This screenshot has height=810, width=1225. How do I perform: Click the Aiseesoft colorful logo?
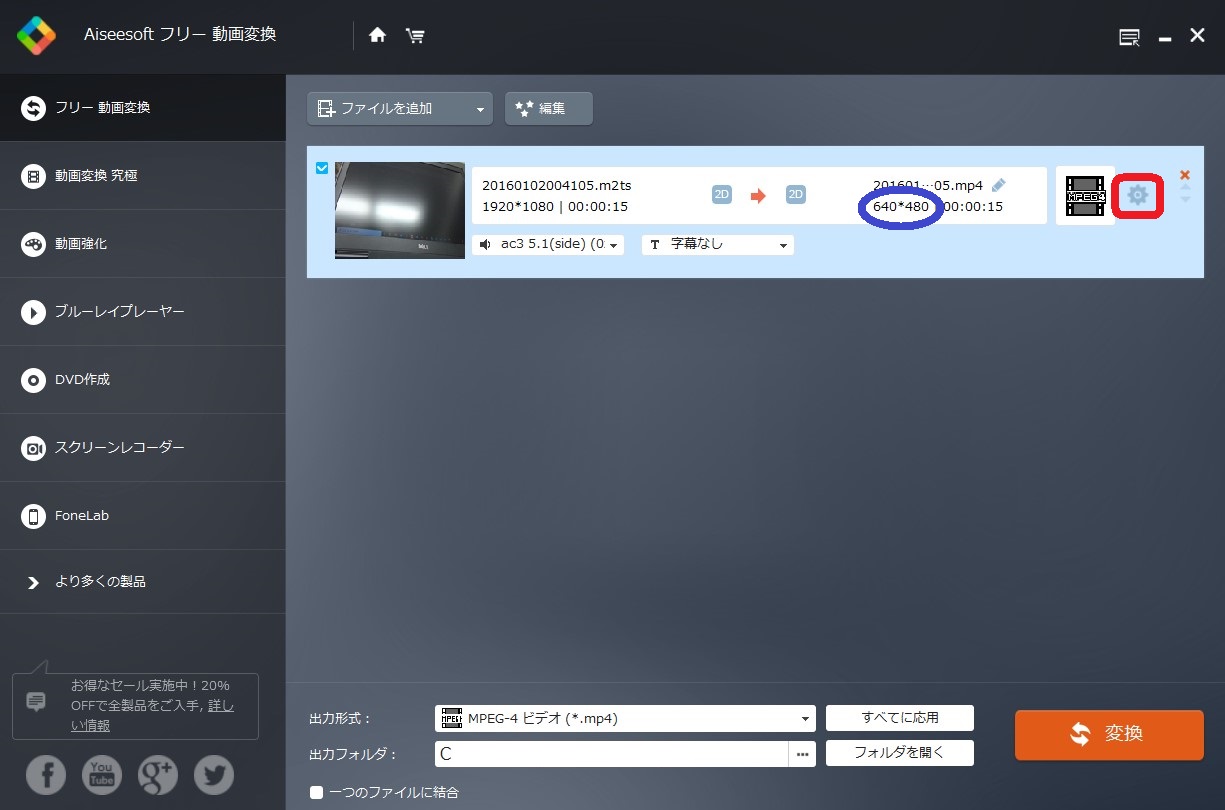(x=36, y=36)
